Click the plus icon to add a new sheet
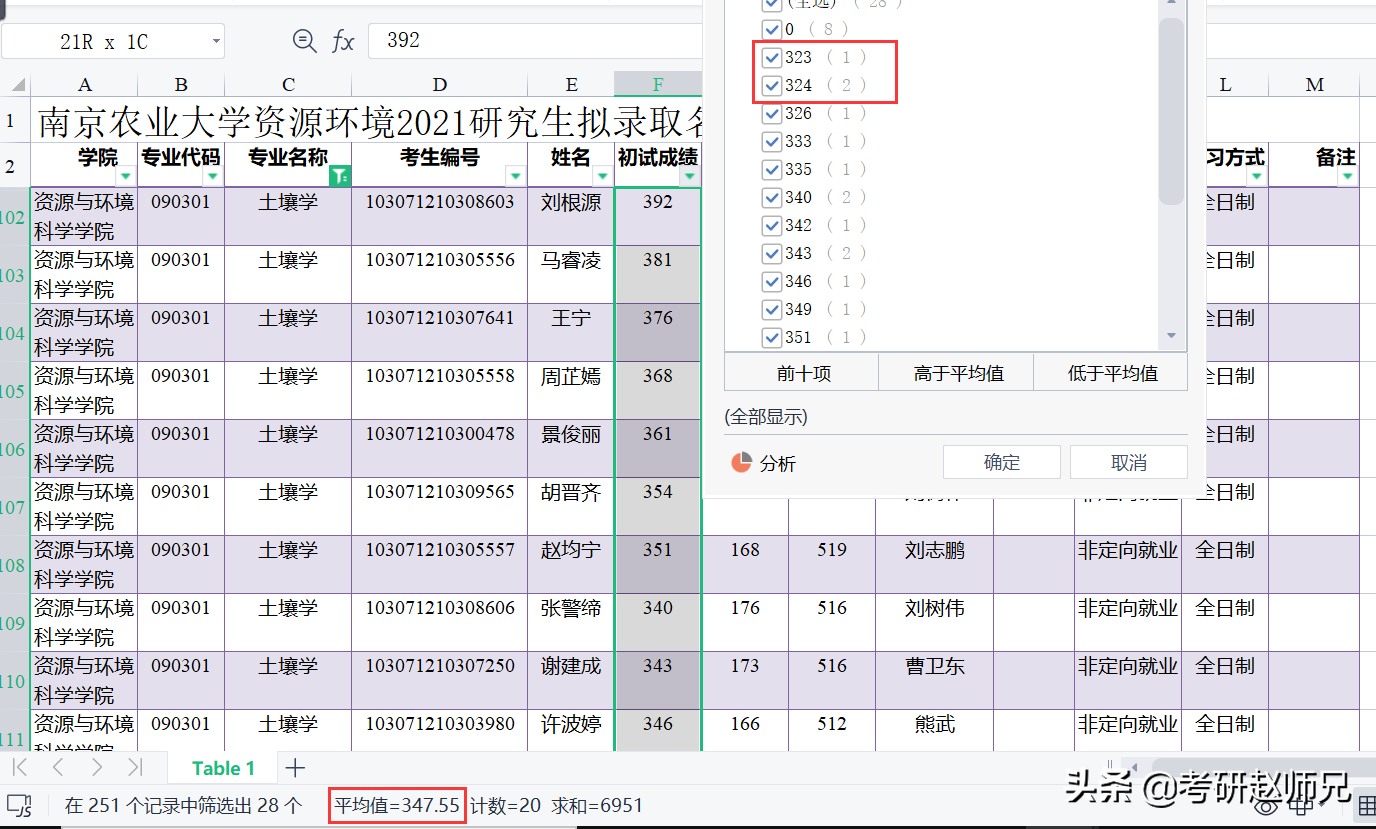Viewport: 1376px width, 829px height. [x=294, y=768]
